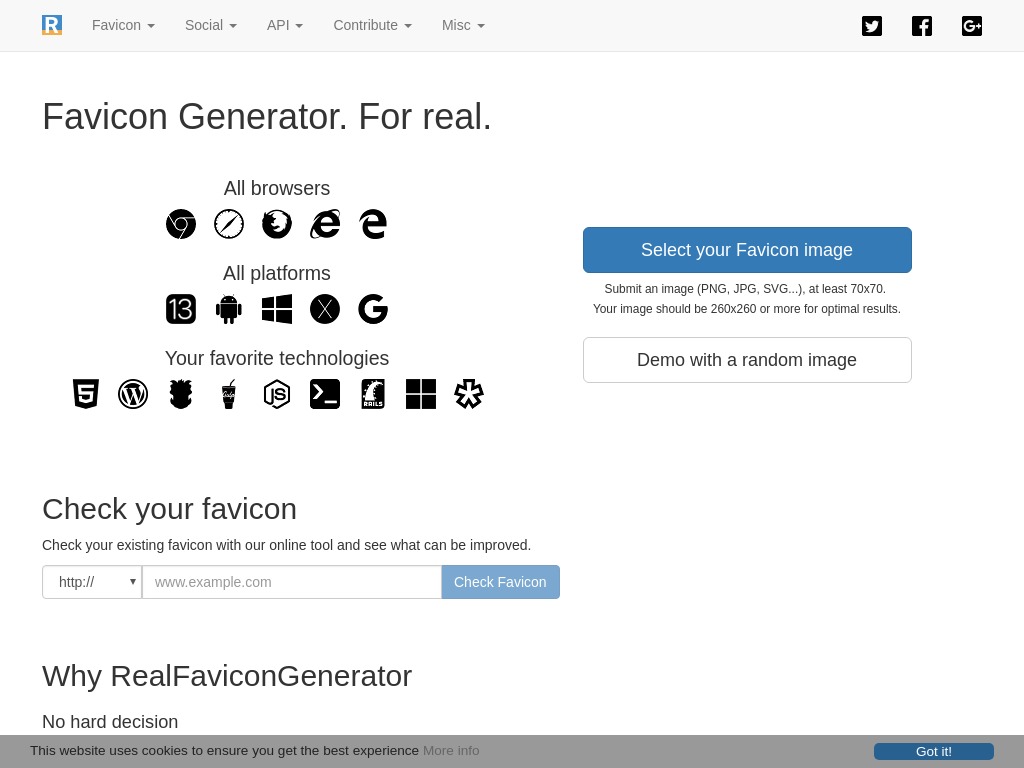Click the HTML5 technology icon

(86, 394)
